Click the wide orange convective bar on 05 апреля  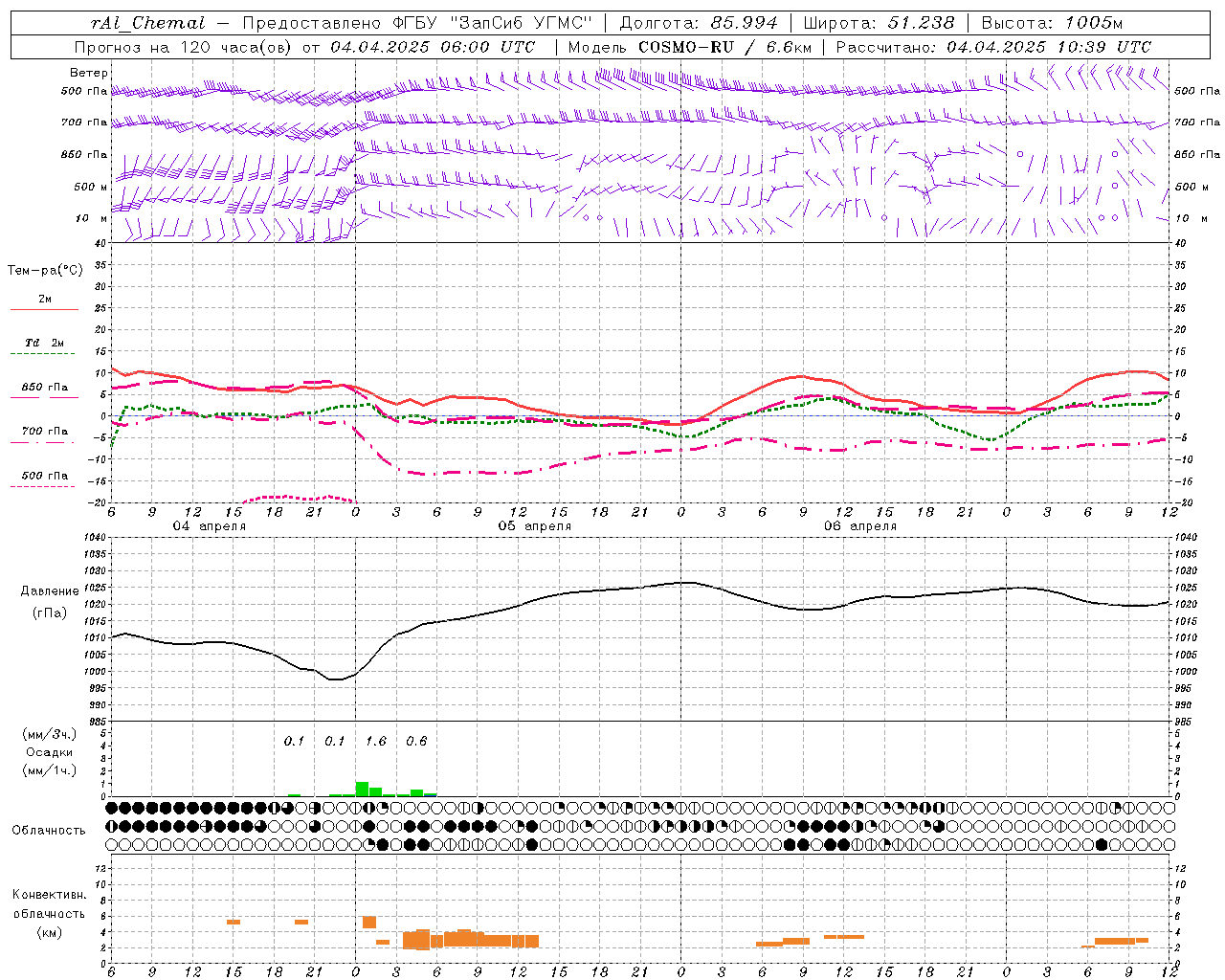[471, 939]
